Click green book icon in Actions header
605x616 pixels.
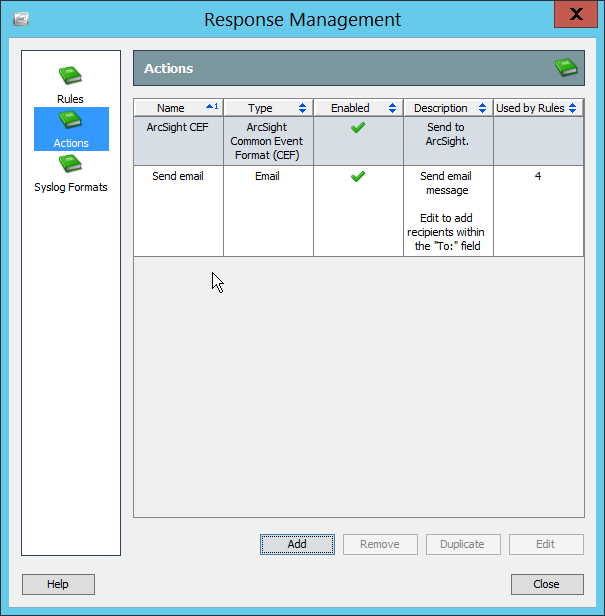click(566, 68)
